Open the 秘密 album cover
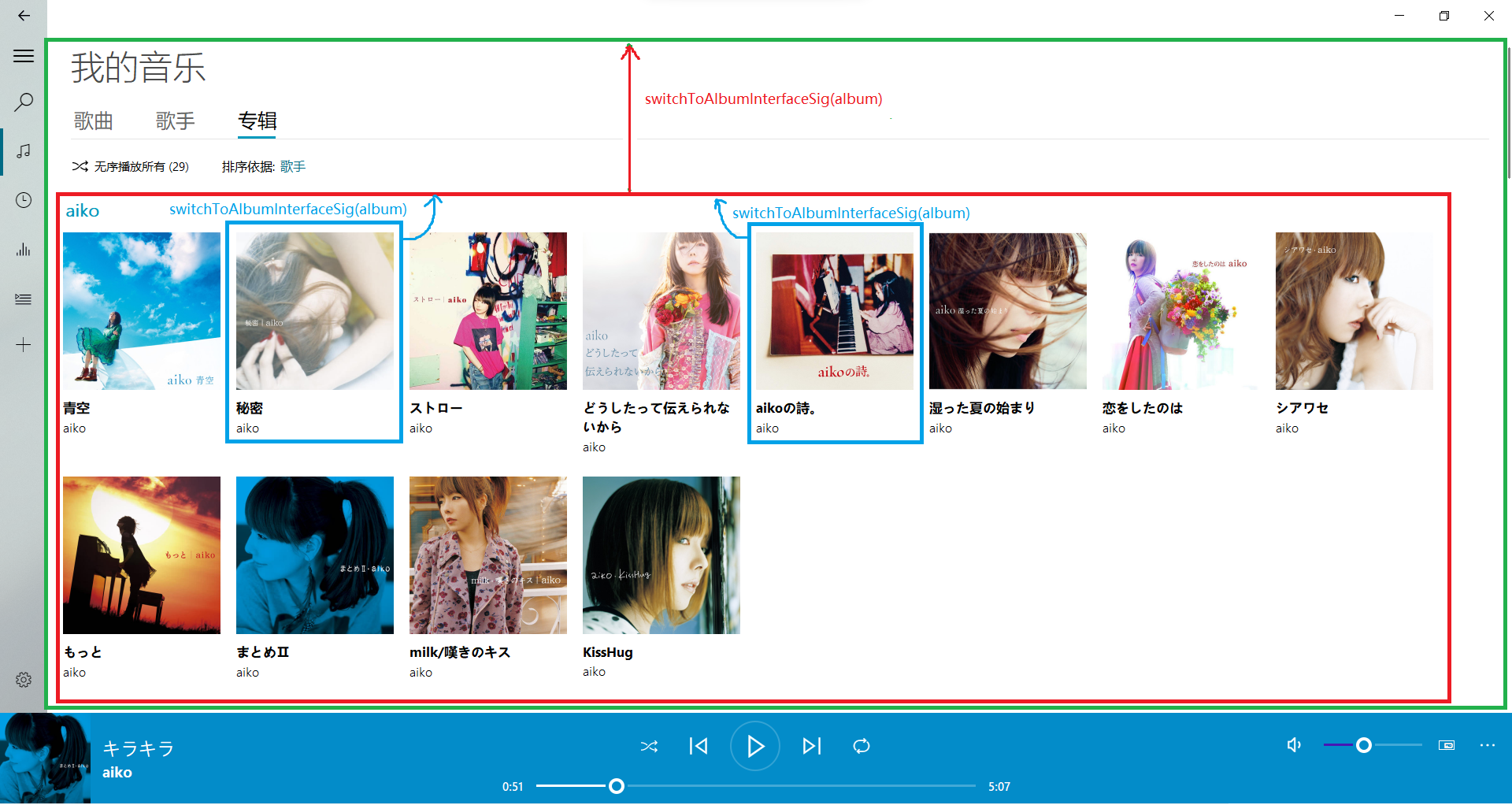The width and height of the screenshot is (1512, 805). click(315, 311)
